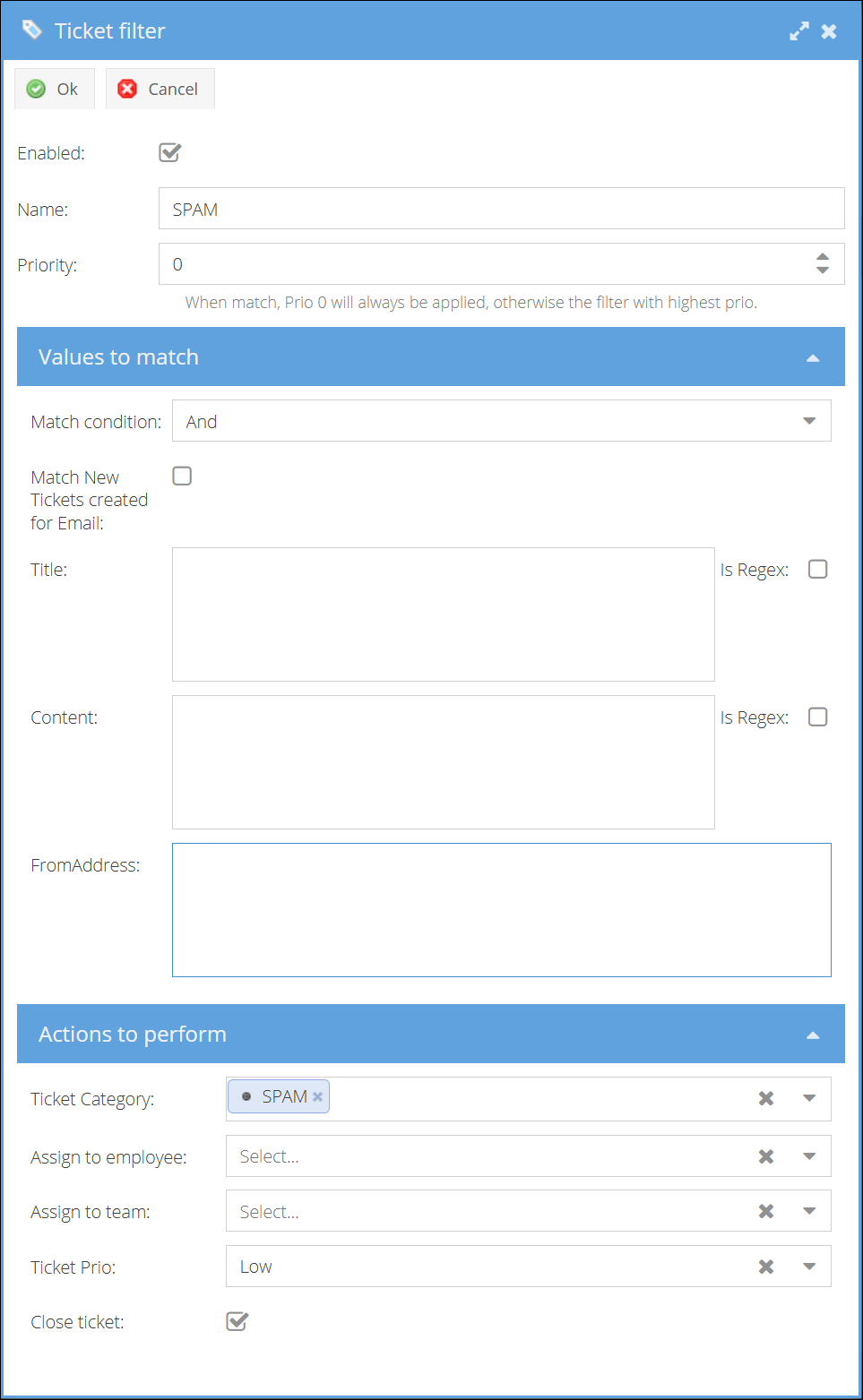Click inside the FromAddress text area
Image resolution: width=863 pixels, height=1400 pixels.
(x=501, y=909)
